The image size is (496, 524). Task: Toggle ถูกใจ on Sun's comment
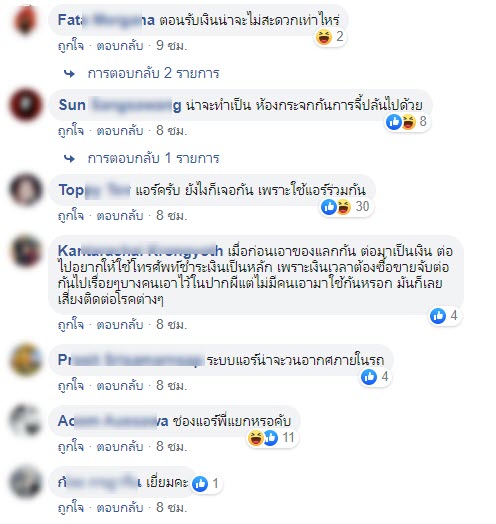click(71, 131)
